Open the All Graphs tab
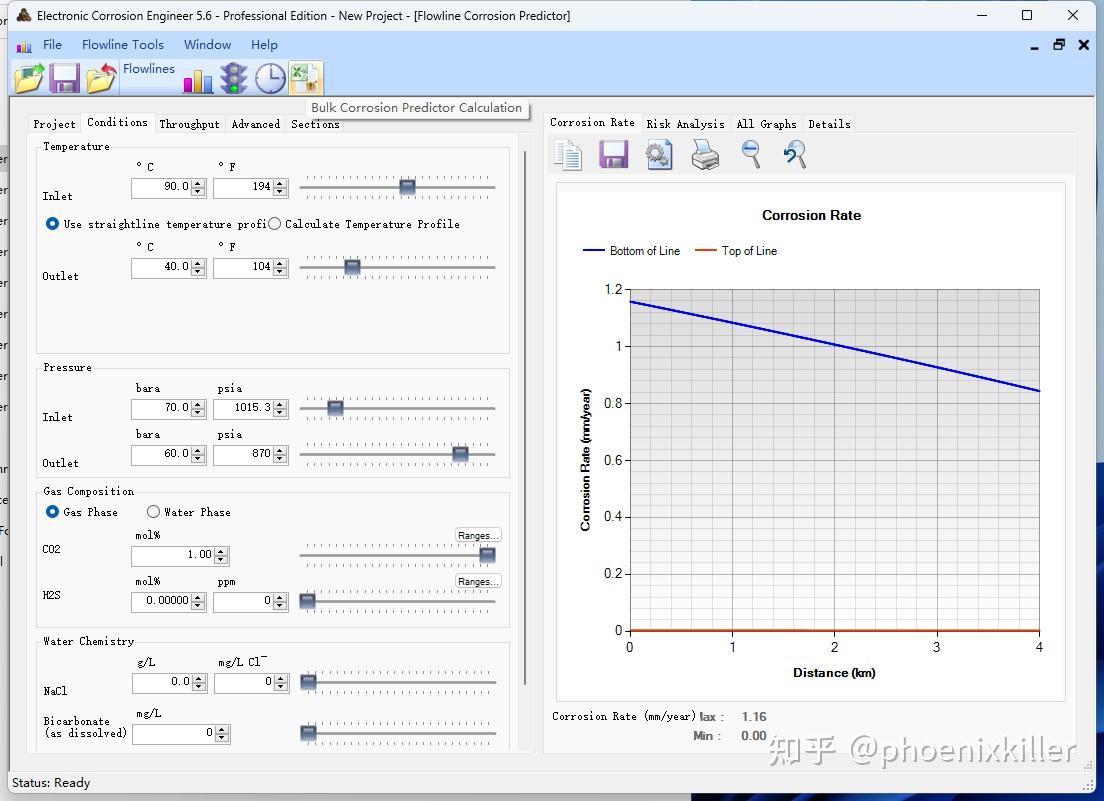The width and height of the screenshot is (1104, 801). pos(766,124)
